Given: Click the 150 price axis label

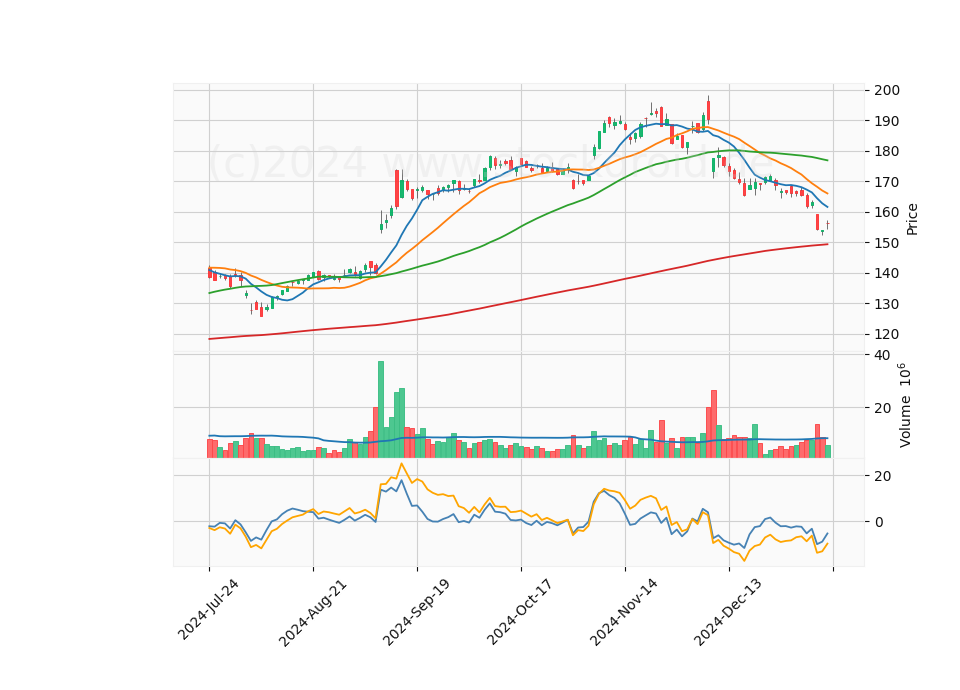Looking at the screenshot, I should 888,243.
